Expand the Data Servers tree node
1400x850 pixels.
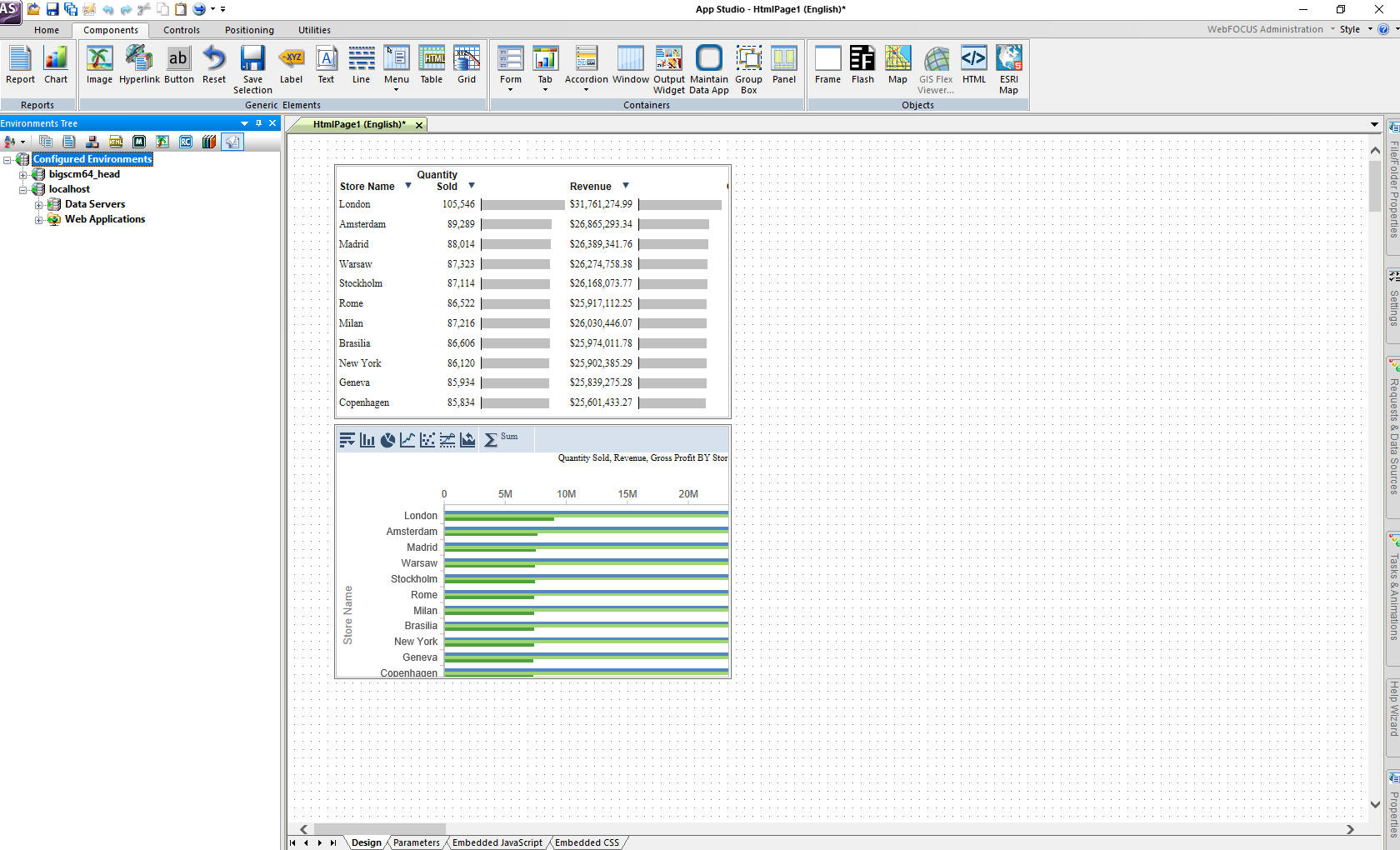[x=39, y=205]
